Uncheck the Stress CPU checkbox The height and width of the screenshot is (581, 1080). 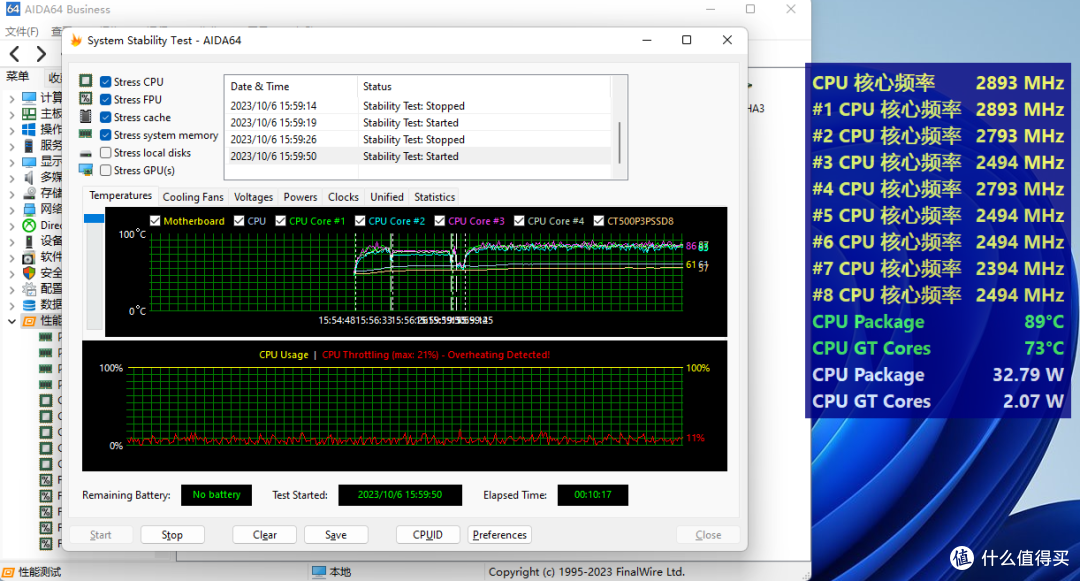105,82
